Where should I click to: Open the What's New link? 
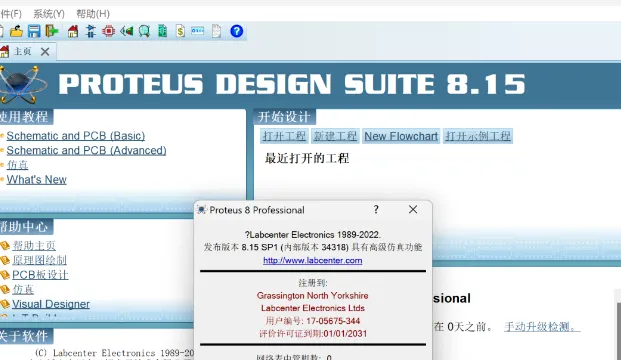(x=36, y=179)
